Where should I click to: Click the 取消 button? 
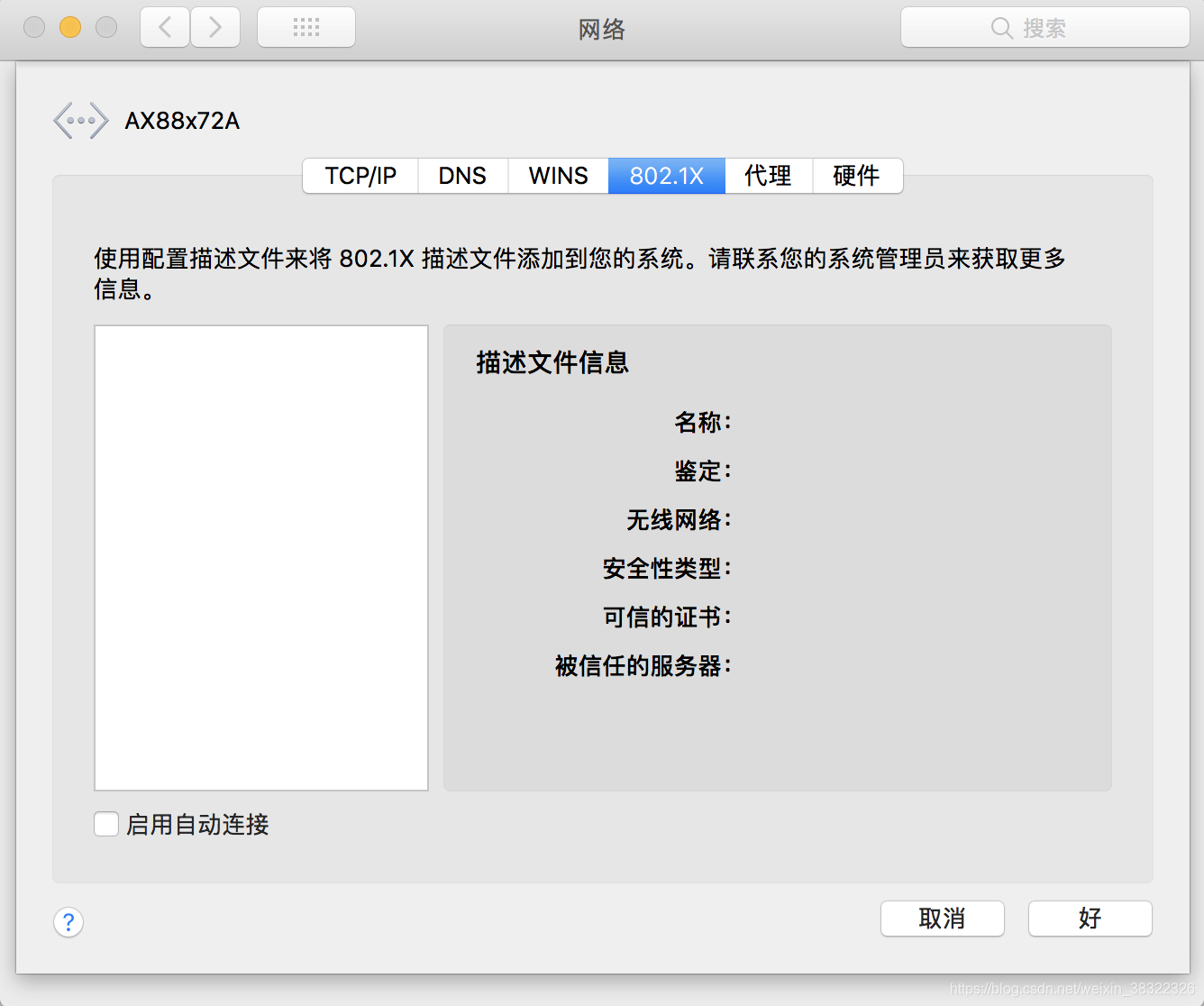(943, 919)
